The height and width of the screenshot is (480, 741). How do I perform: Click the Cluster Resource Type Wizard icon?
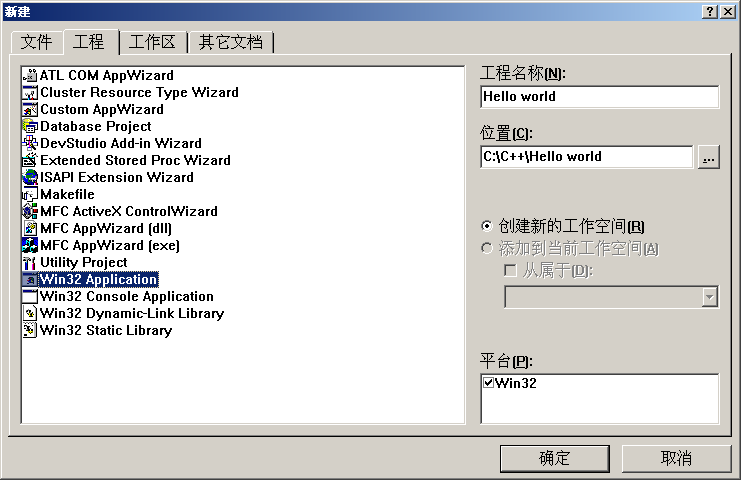click(x=30, y=93)
